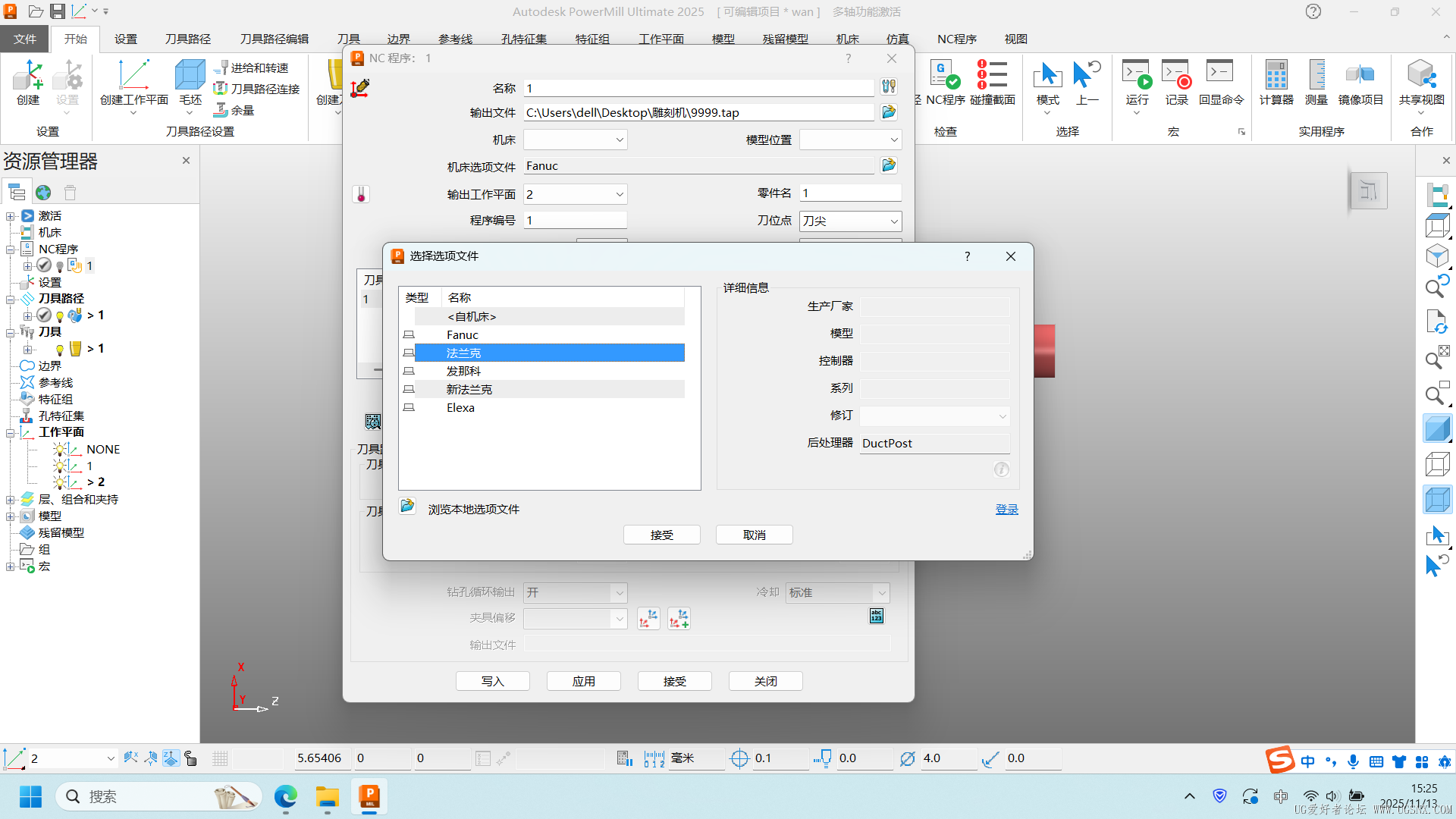Image resolution: width=1456 pixels, height=819 pixels.
Task: Accept the selected 法兰克 option file
Action: point(661,535)
